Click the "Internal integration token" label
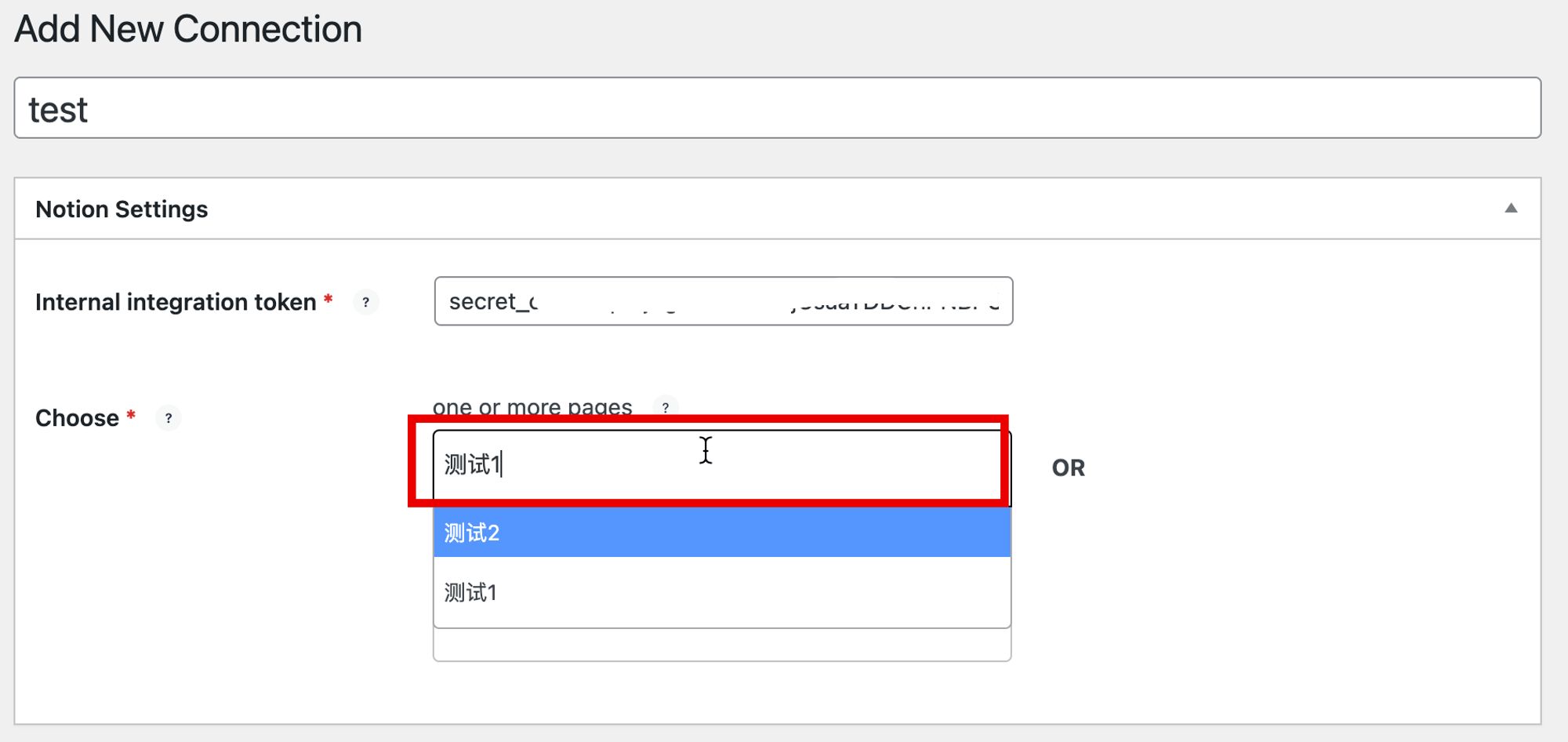This screenshot has width=1568, height=742. click(176, 302)
